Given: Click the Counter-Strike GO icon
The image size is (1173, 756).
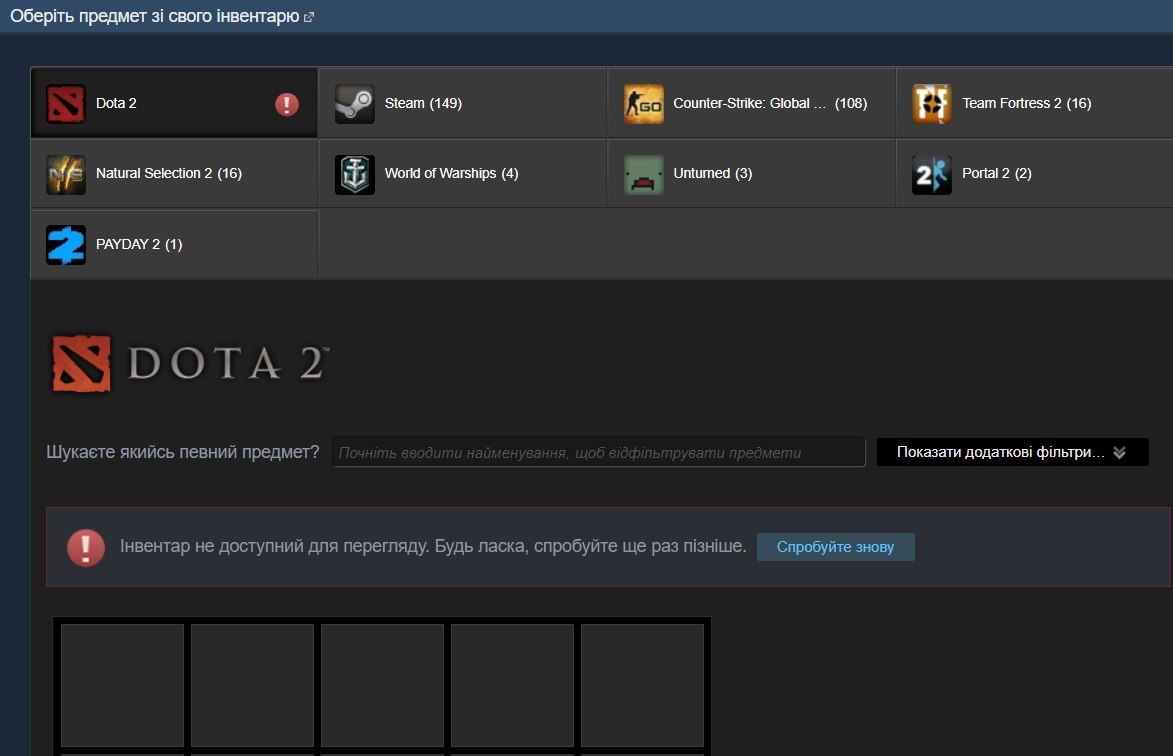Looking at the screenshot, I should point(643,103).
